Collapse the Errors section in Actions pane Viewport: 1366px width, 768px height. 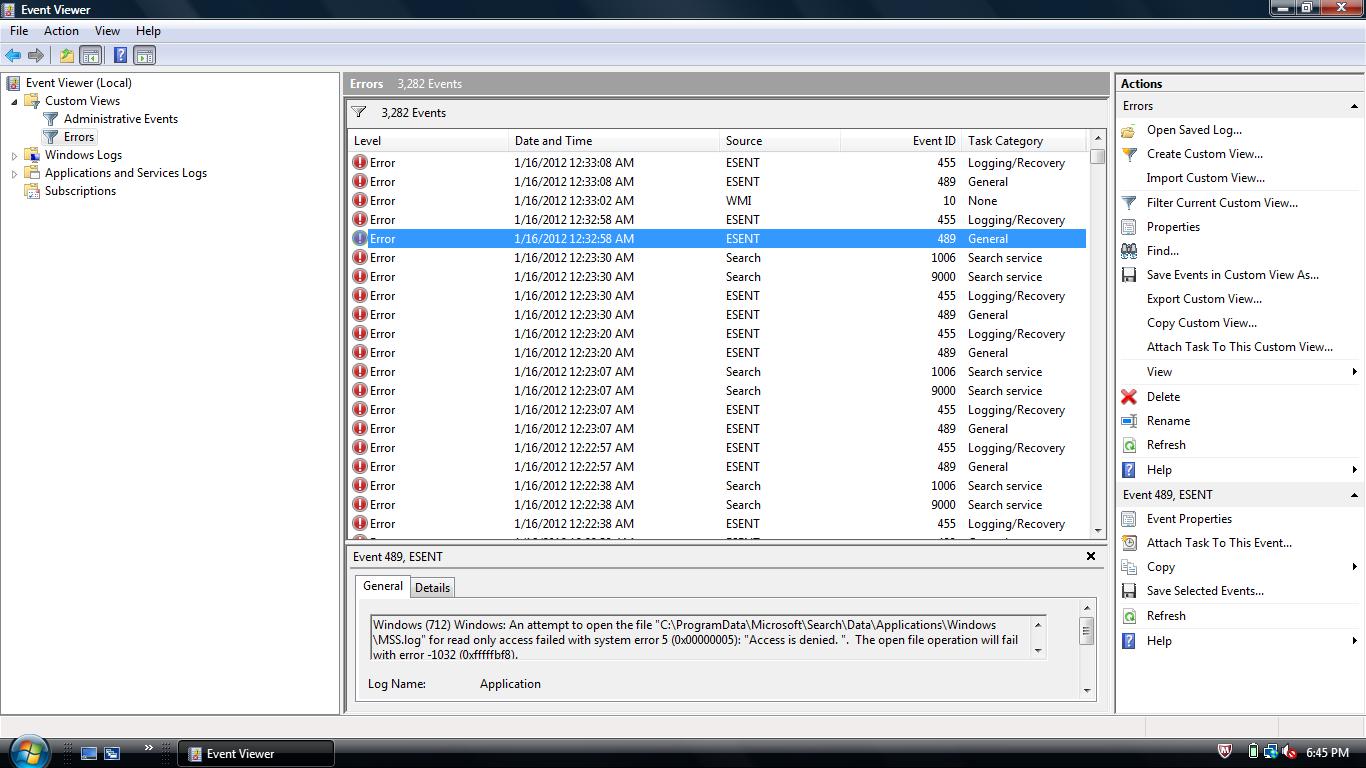pos(1354,106)
